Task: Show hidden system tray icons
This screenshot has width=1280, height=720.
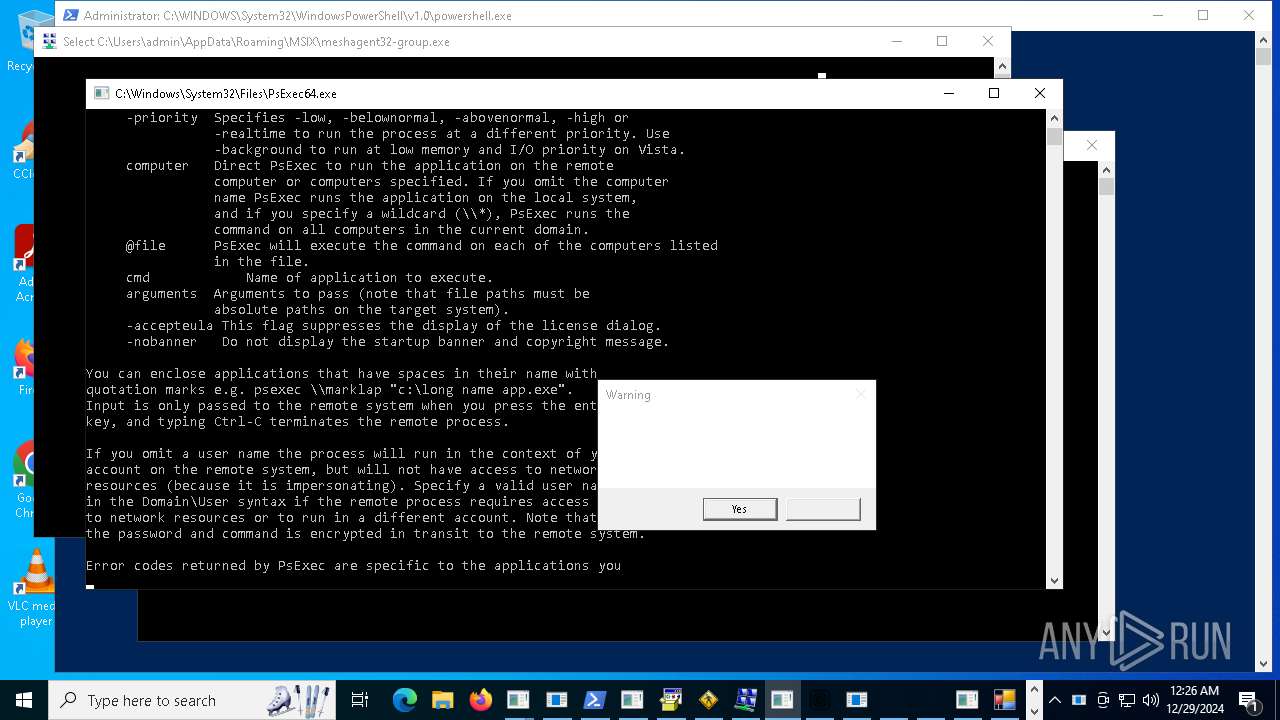Action: coord(1054,700)
